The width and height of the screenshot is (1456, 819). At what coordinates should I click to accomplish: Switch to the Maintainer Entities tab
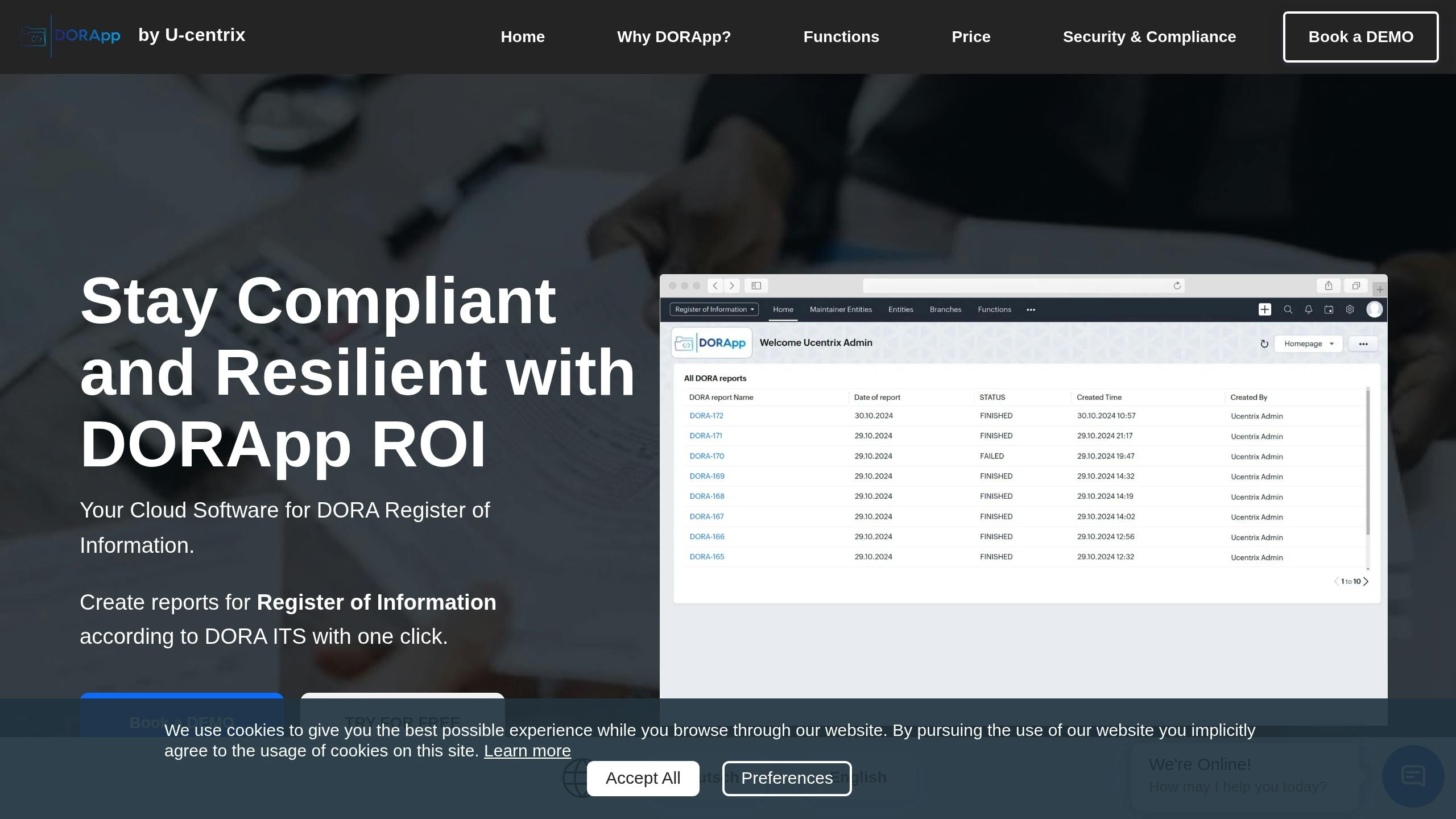tap(841, 309)
